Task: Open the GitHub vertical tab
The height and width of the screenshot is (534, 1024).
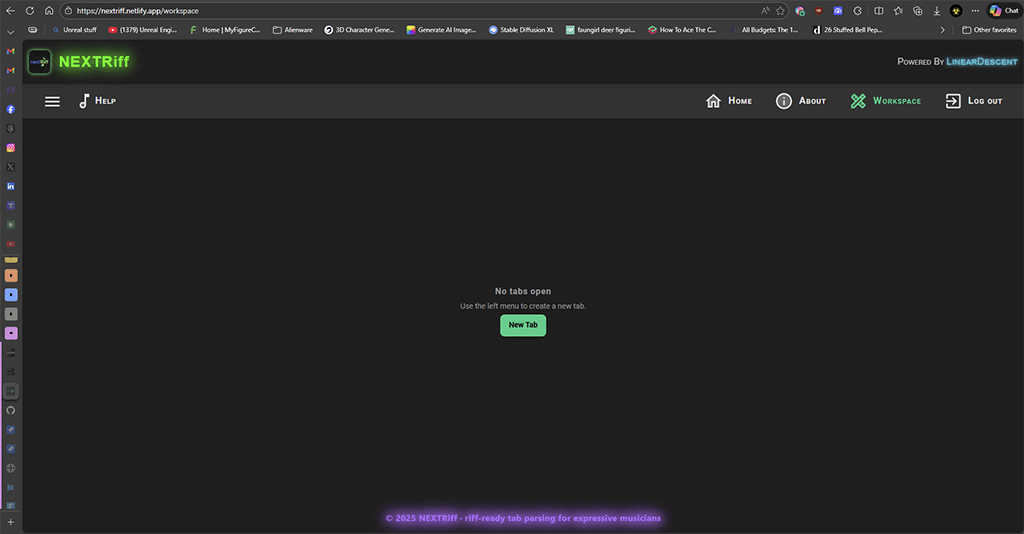Action: (11, 410)
